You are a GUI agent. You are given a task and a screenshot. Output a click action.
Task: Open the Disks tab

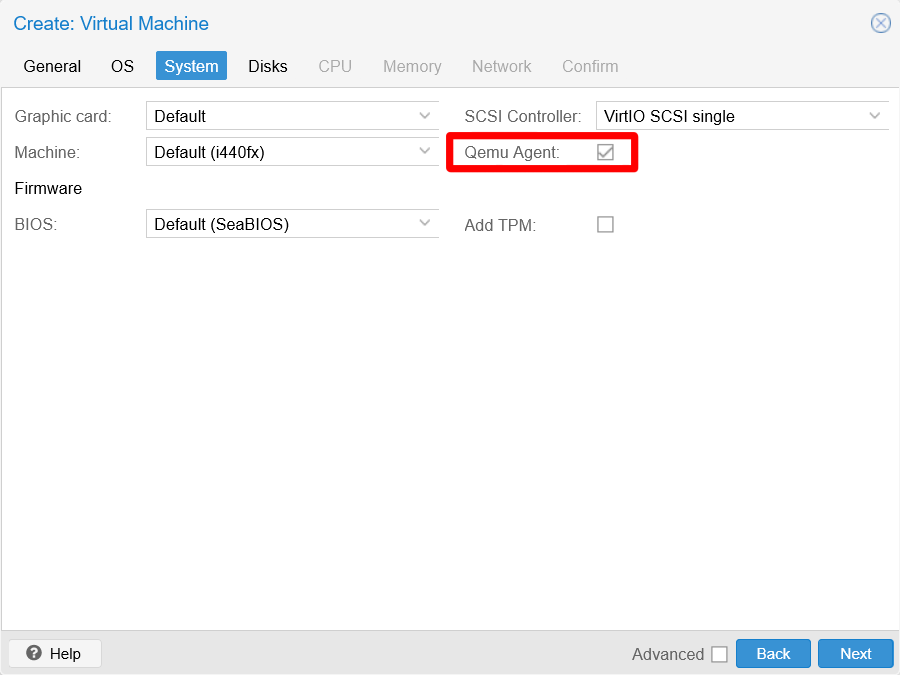point(267,66)
